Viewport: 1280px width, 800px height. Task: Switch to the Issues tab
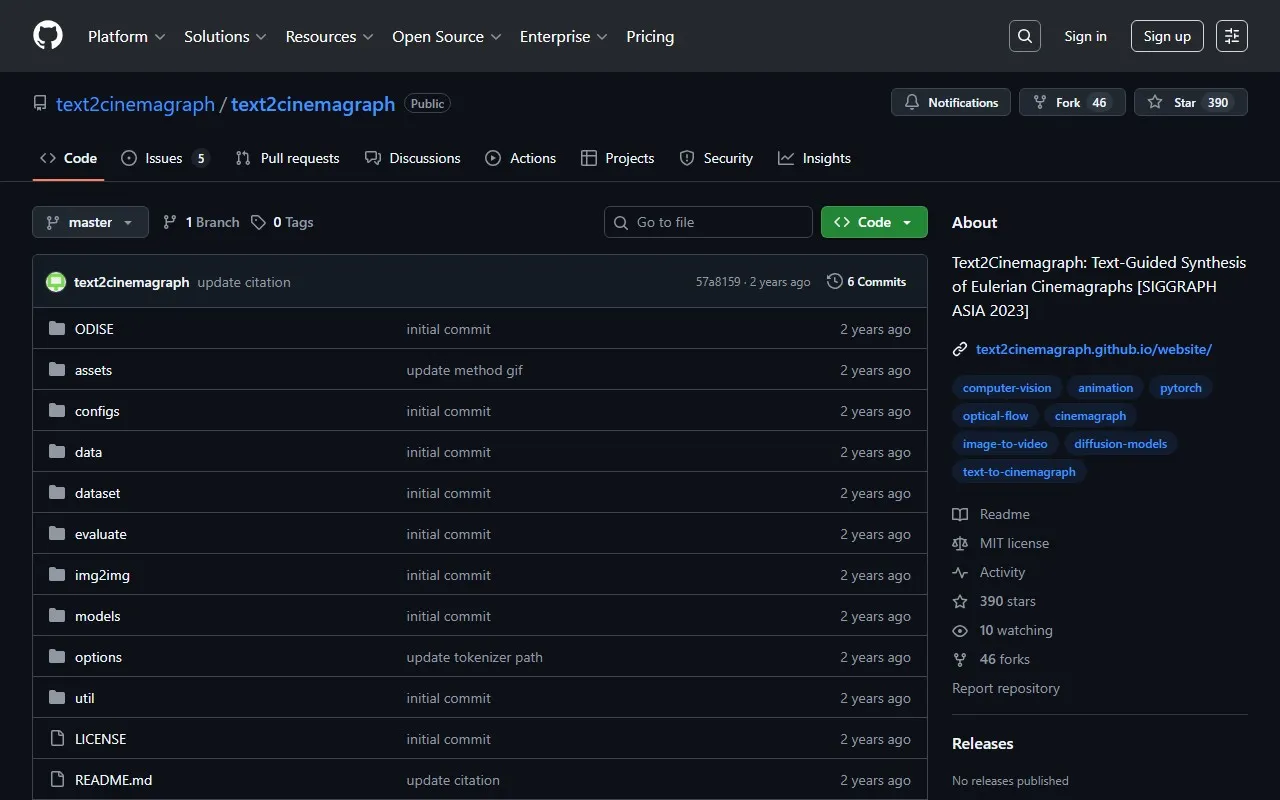164,158
